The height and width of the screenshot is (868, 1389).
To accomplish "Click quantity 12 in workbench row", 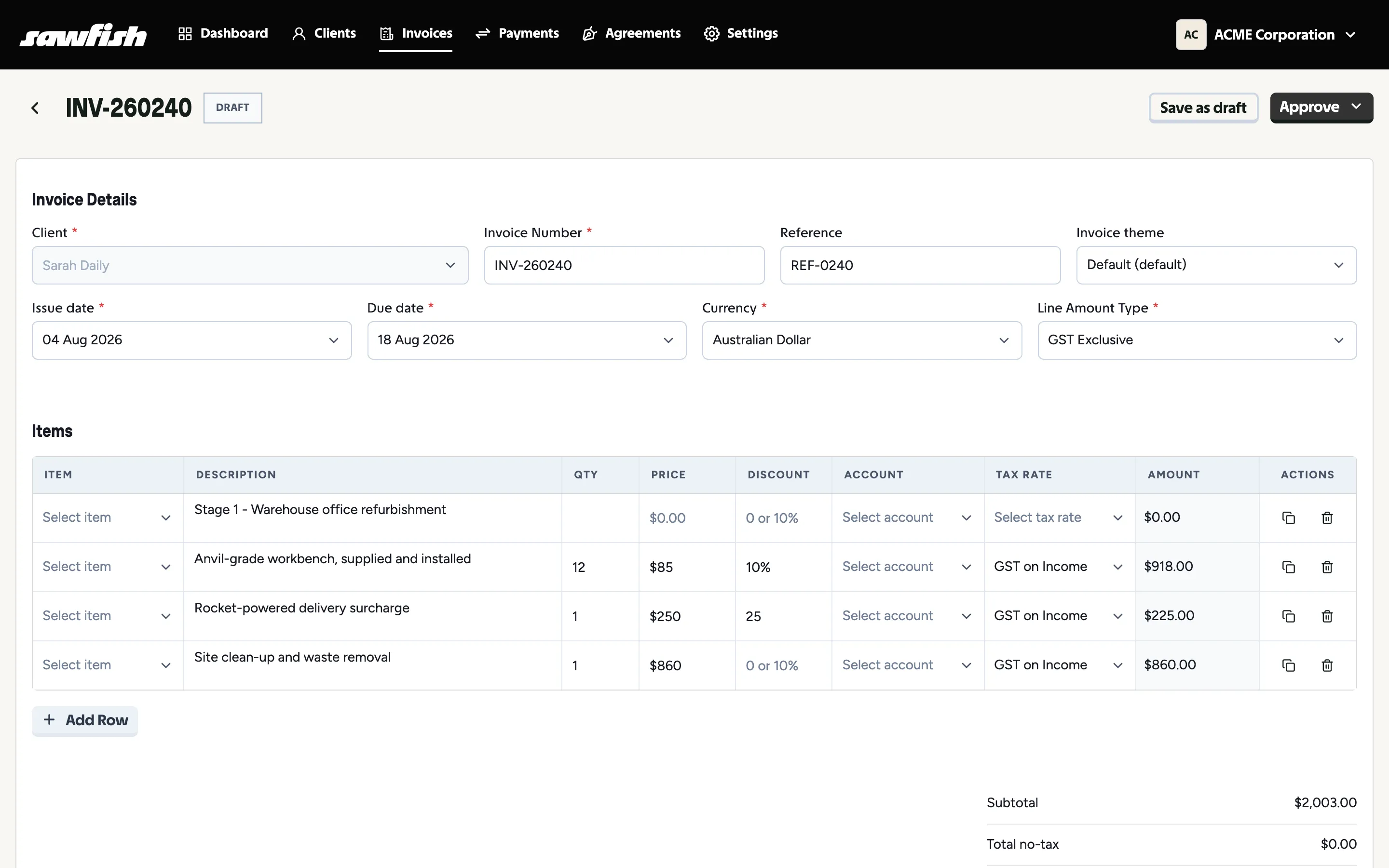I will [x=600, y=567].
